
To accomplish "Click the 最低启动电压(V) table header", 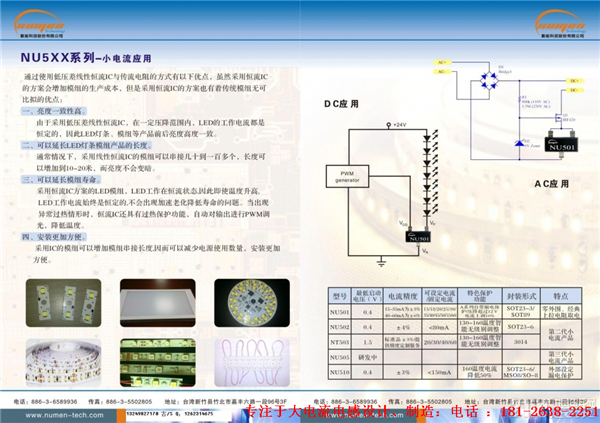I will click(x=367, y=296).
